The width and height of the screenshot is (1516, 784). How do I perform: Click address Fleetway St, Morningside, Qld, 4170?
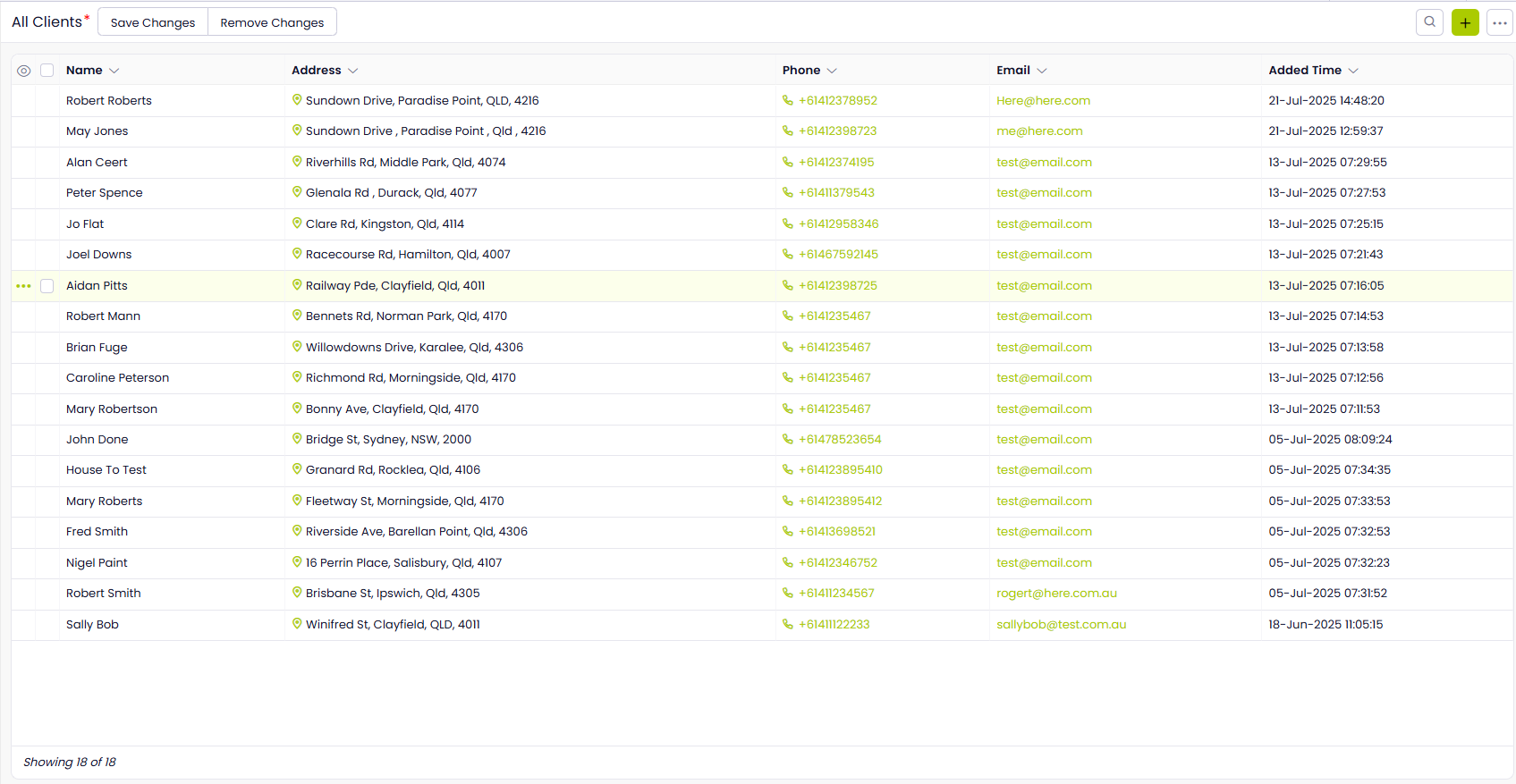coord(405,502)
